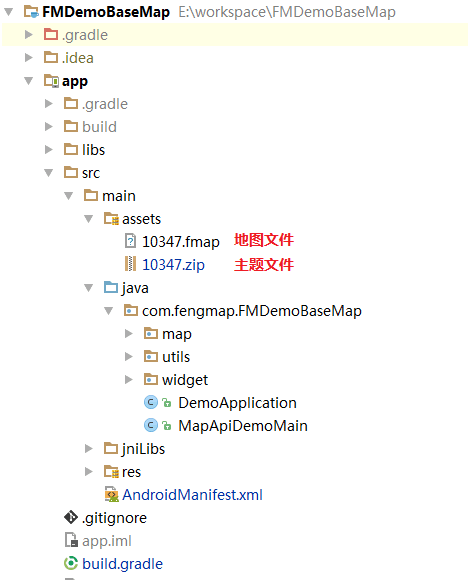470x582 pixels.
Task: Collapse the FMDemoBaseMap project root
Action: (x=9, y=12)
